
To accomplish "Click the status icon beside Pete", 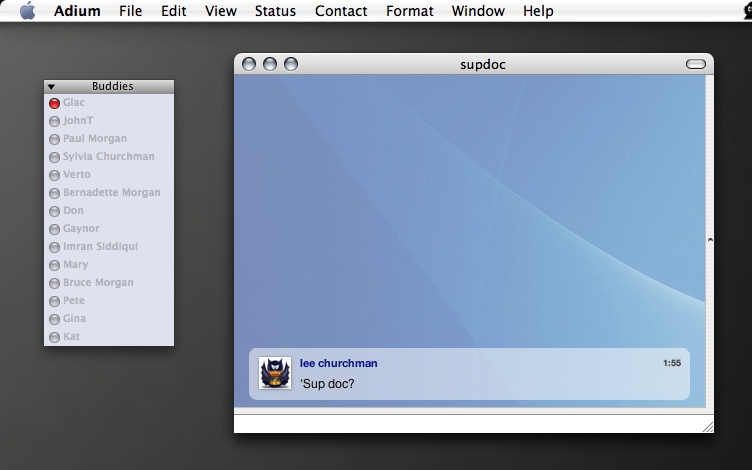I will click(54, 301).
